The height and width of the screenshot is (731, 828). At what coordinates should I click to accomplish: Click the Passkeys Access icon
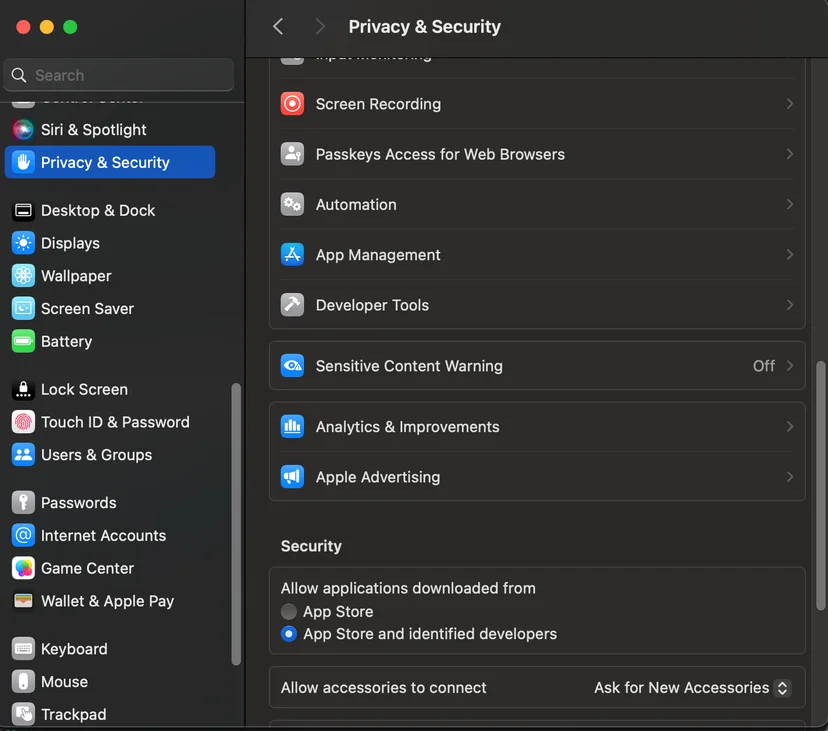pyautogui.click(x=292, y=154)
